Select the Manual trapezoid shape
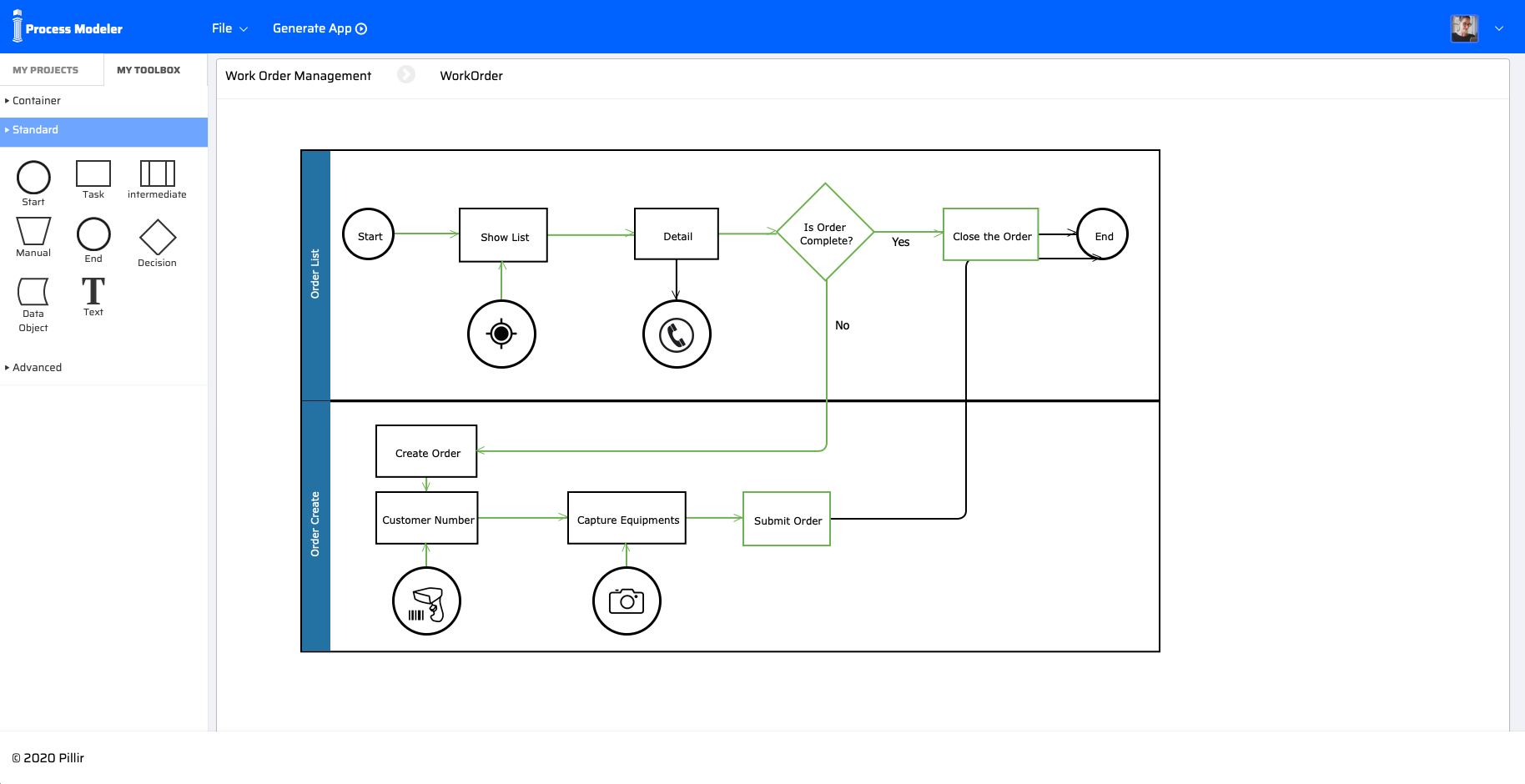Image resolution: width=1525 pixels, height=784 pixels. click(x=33, y=231)
